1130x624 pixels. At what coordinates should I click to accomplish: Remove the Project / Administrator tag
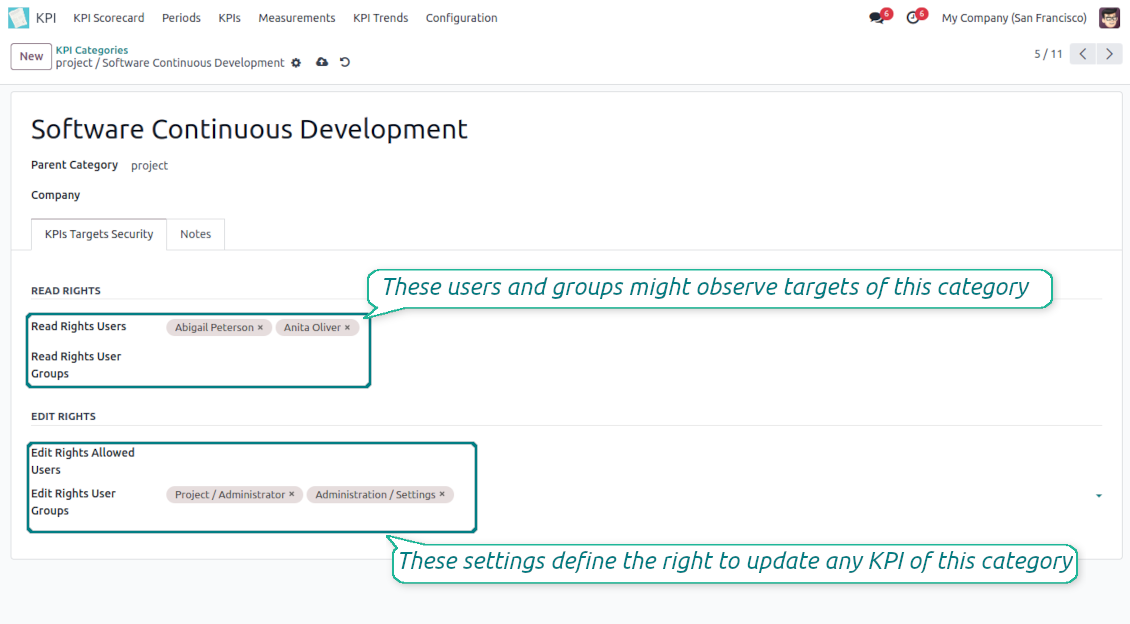(292, 494)
